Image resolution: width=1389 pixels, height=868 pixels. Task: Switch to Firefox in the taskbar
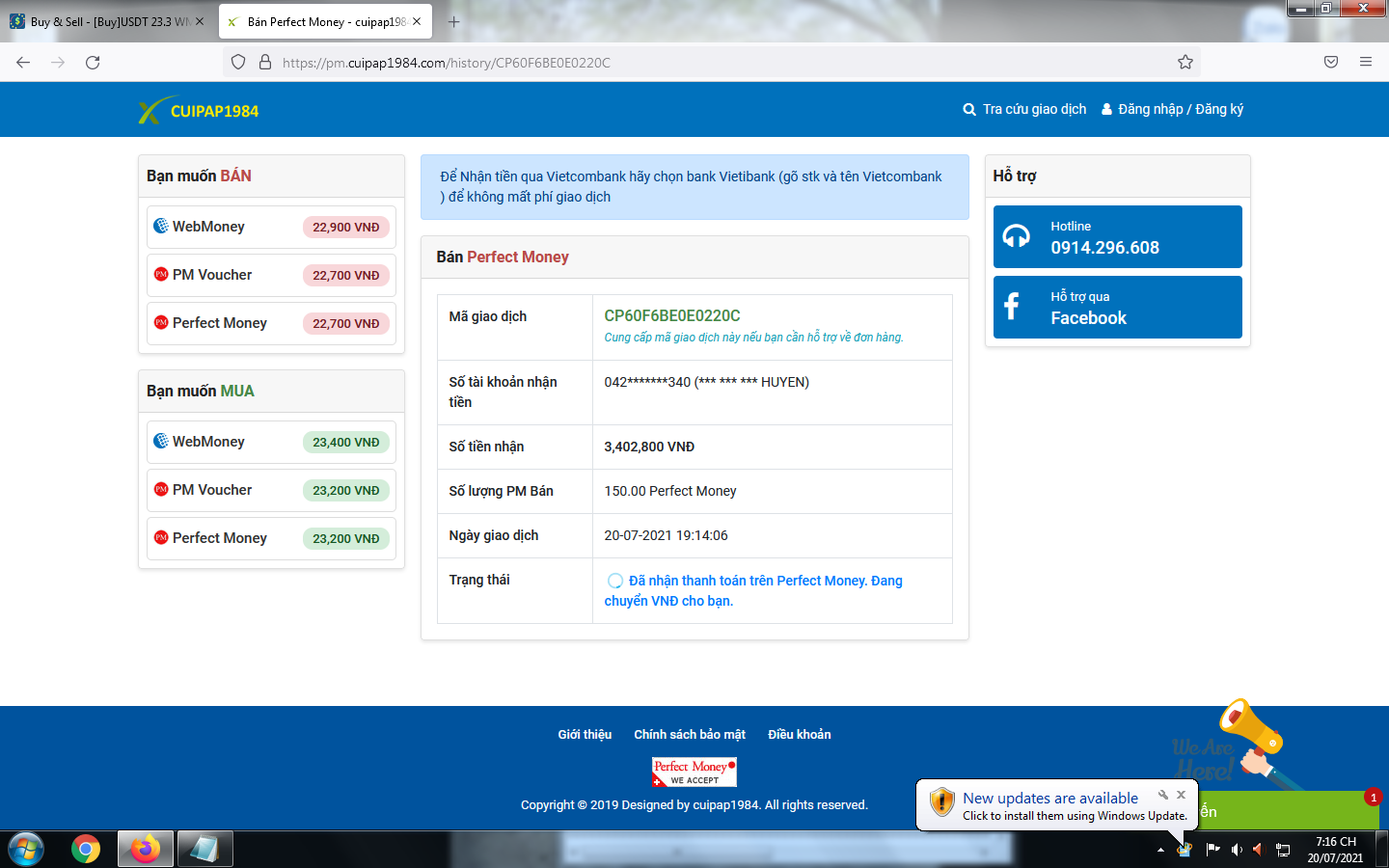tap(146, 850)
